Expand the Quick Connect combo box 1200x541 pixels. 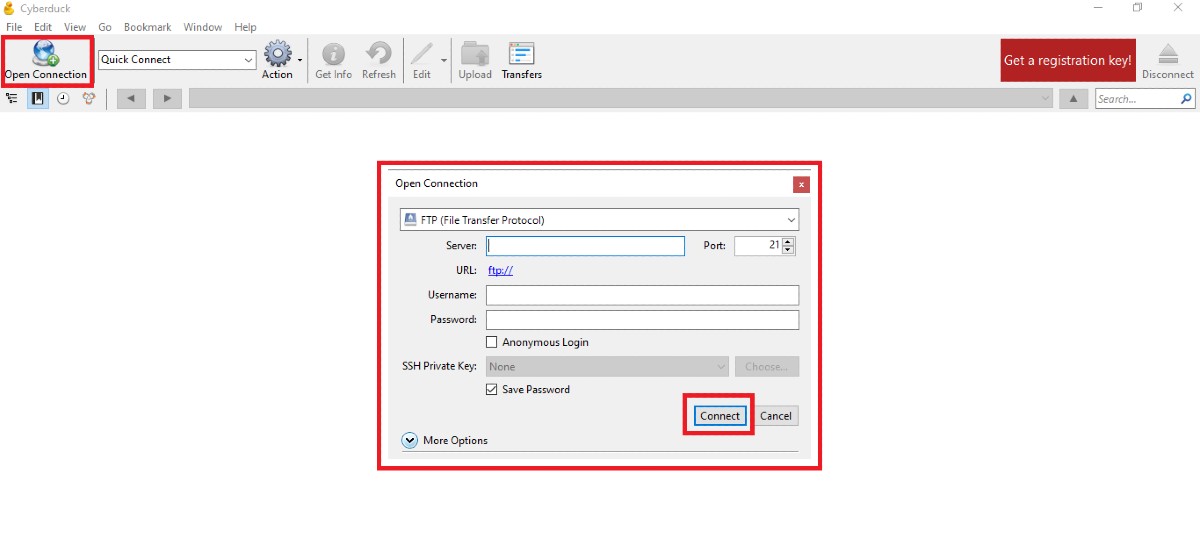[x=249, y=60]
